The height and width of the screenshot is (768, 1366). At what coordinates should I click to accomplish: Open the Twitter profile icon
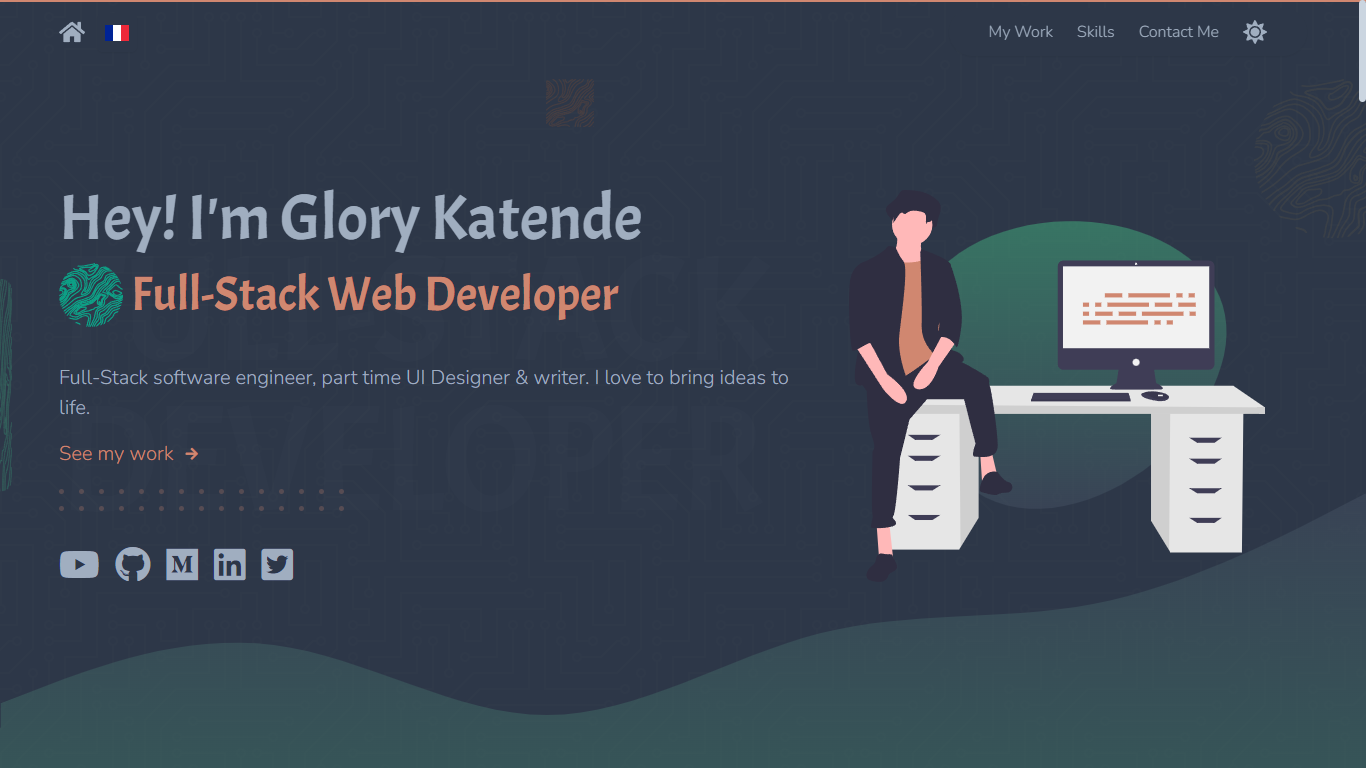pyautogui.click(x=277, y=565)
